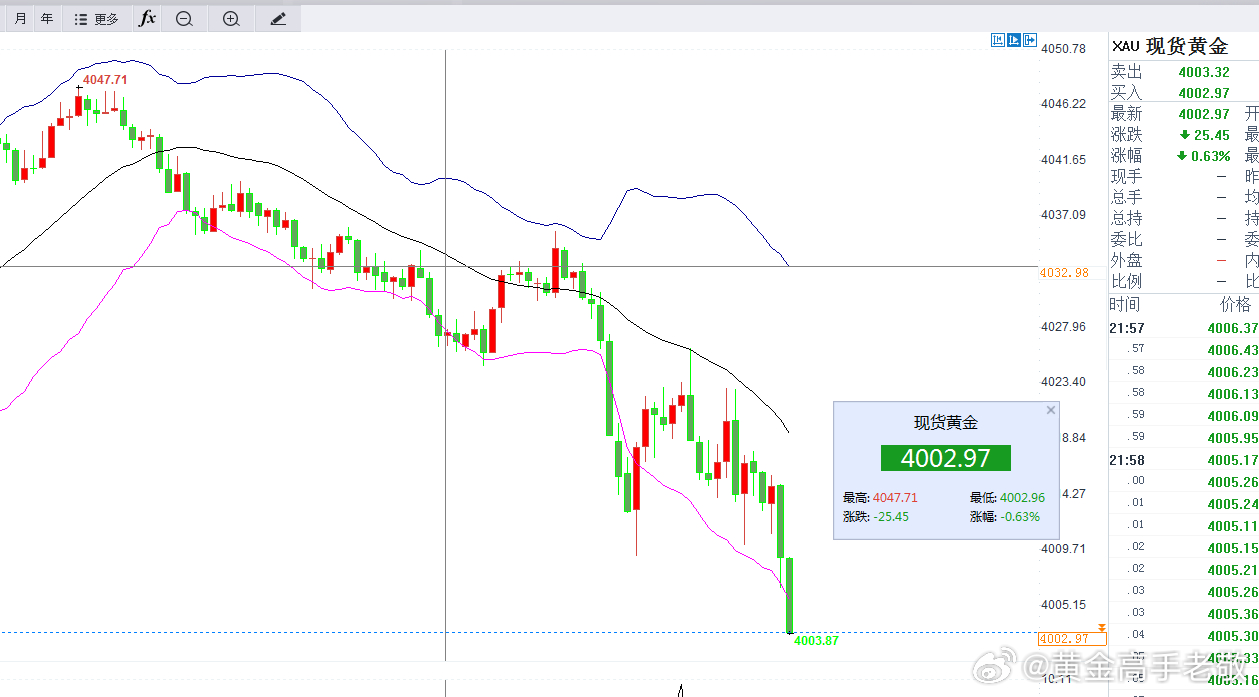Click the 现手 row label

pos(1126,177)
